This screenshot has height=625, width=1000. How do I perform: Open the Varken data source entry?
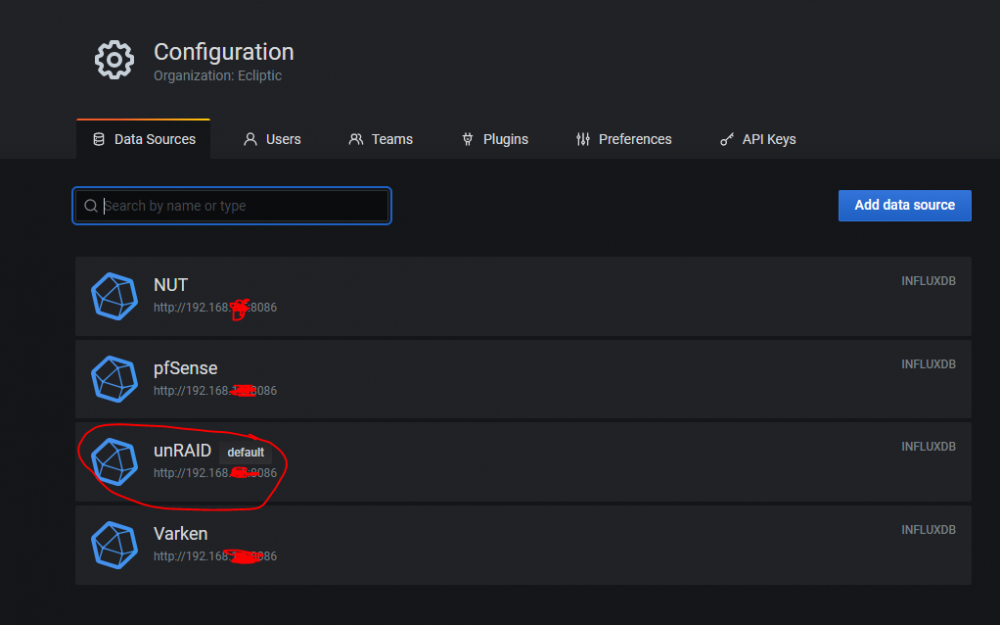click(x=523, y=545)
